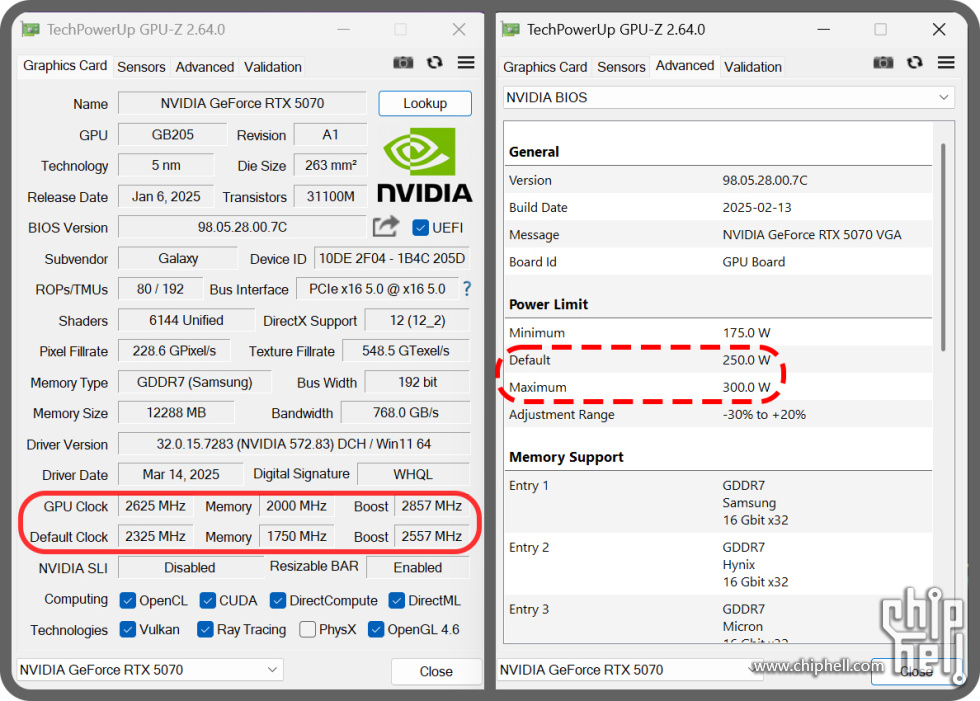The height and width of the screenshot is (701, 980).
Task: Click the Boost value 2557 MHz
Action: [x=432, y=536]
